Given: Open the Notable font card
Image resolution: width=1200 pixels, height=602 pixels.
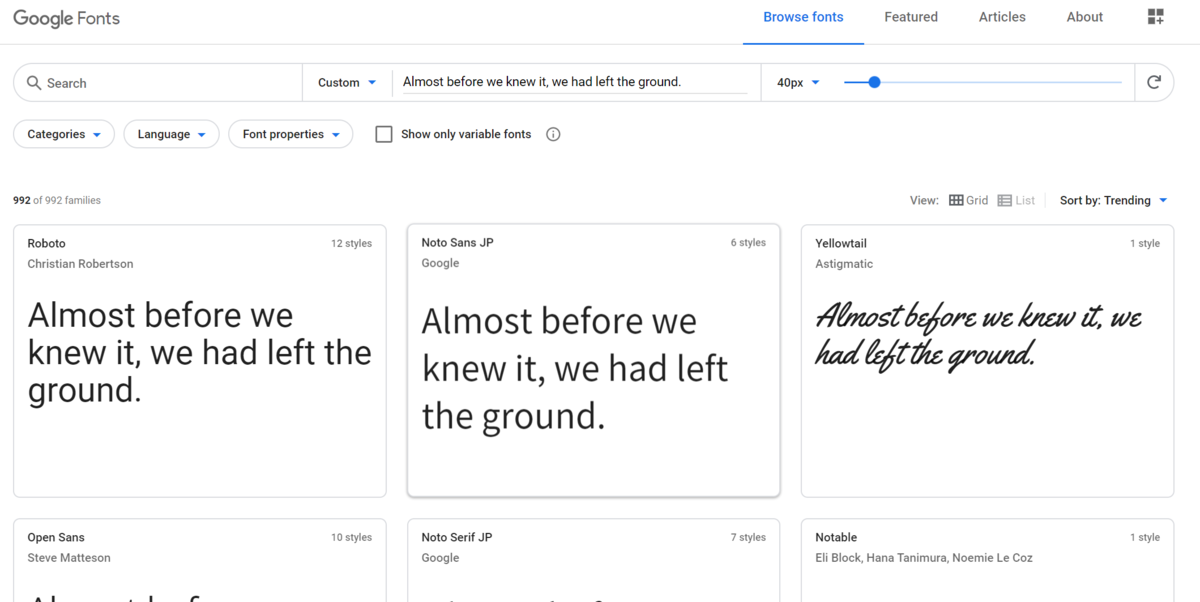Looking at the screenshot, I should click(987, 560).
